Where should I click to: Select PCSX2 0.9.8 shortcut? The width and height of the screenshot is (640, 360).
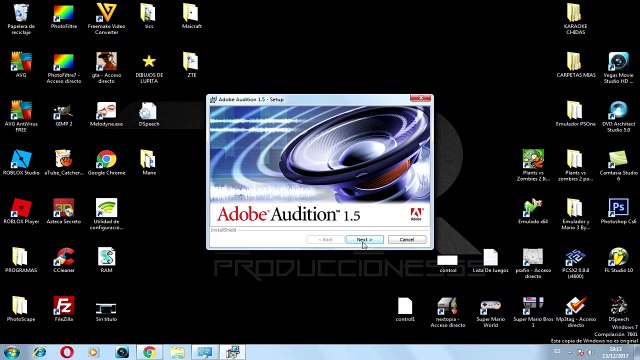[576, 263]
